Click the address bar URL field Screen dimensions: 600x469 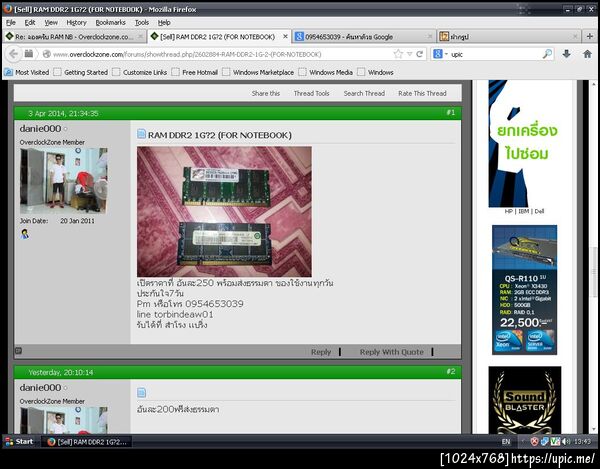pos(220,54)
